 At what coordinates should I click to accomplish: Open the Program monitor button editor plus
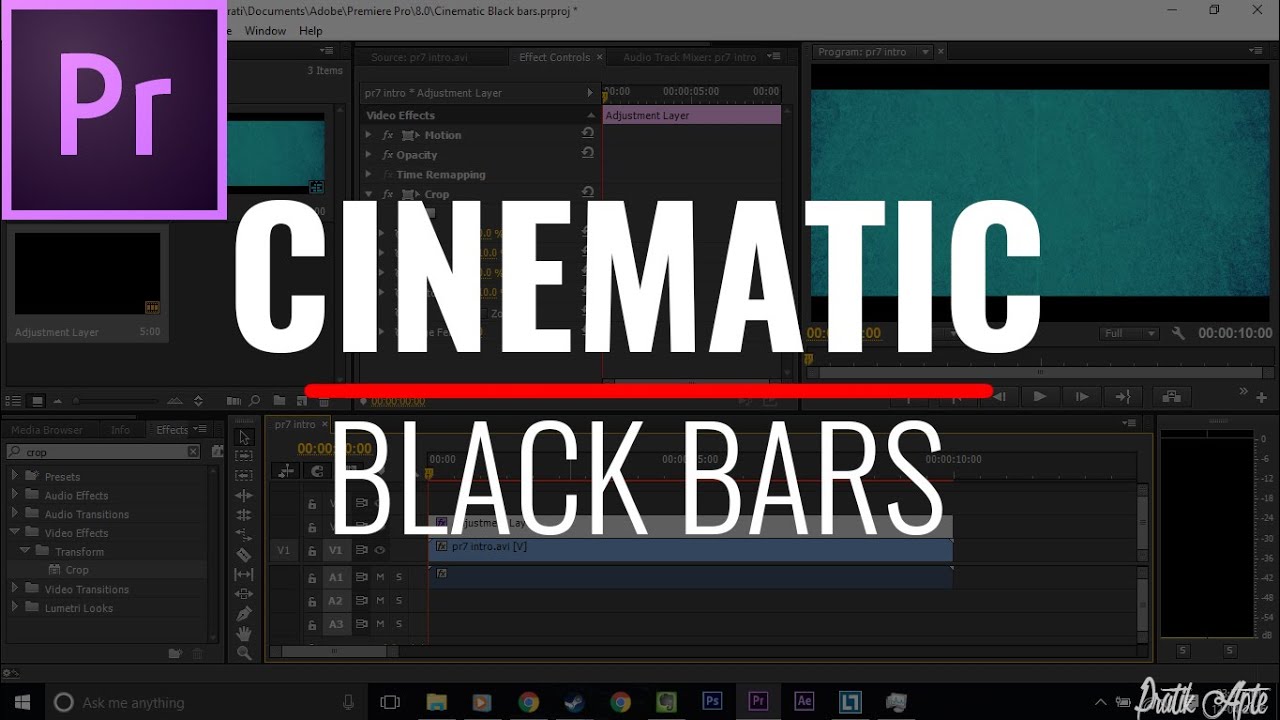point(1262,397)
